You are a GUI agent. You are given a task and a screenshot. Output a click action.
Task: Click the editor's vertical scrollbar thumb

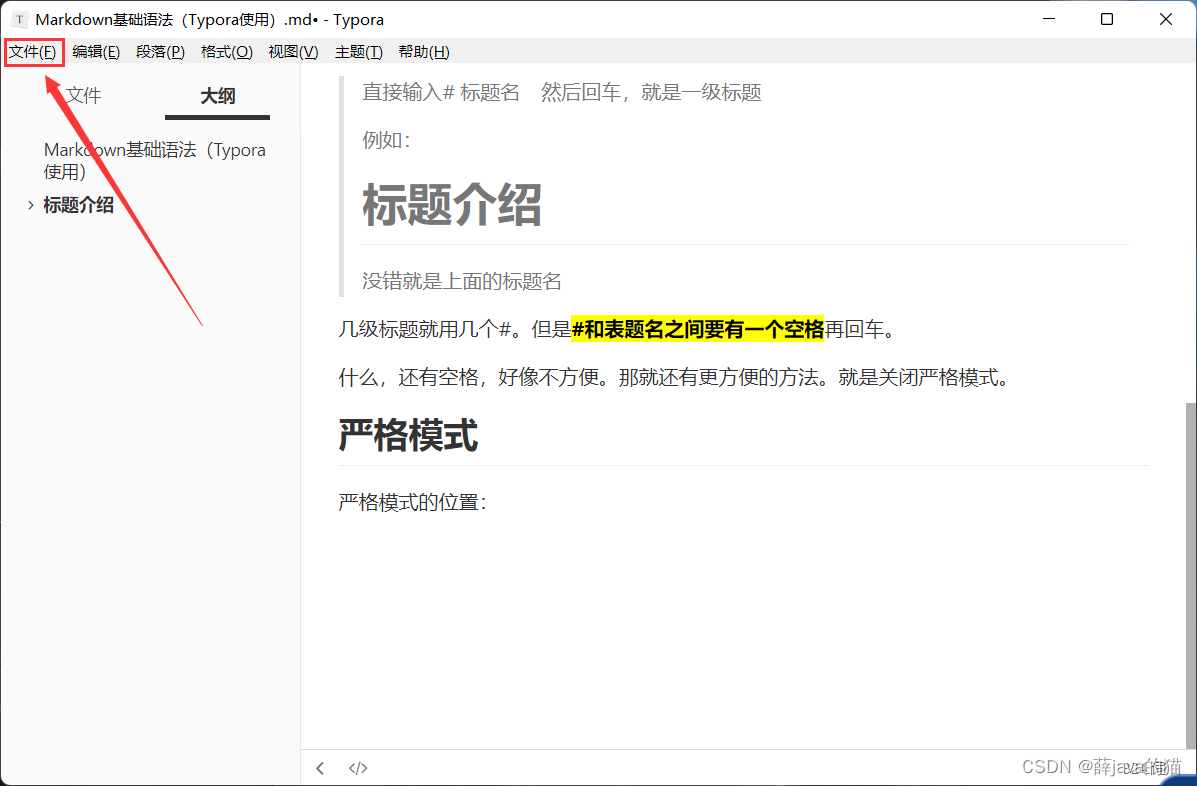tap(1190, 570)
